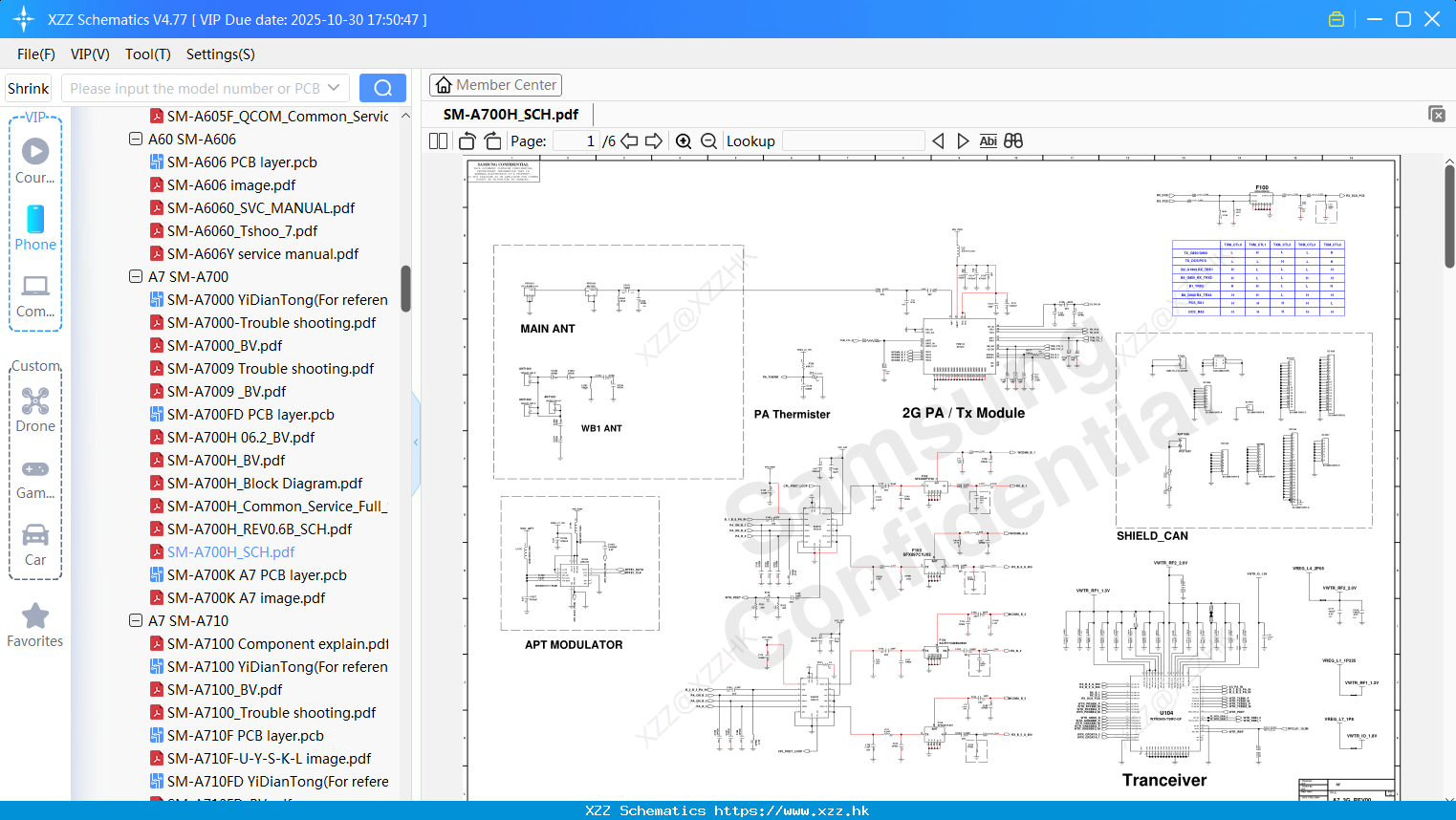Open SM-A7000-Trouble shooting.pdf
Screen dimensions: 1456x820
(272, 322)
